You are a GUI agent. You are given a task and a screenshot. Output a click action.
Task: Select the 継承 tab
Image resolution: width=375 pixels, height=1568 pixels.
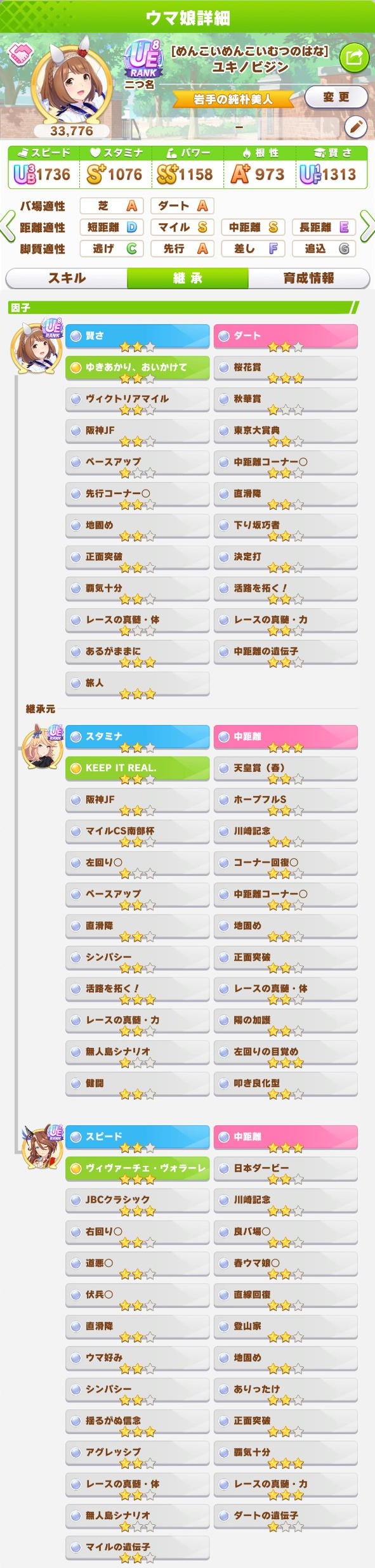point(188,278)
